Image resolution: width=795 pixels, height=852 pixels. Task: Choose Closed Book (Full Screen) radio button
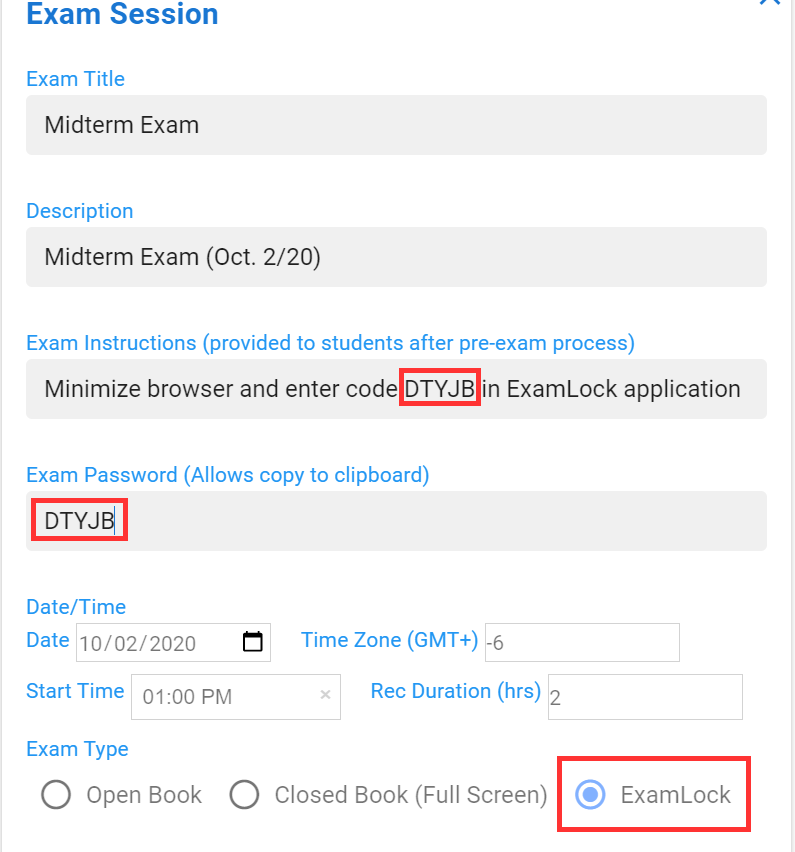click(244, 795)
